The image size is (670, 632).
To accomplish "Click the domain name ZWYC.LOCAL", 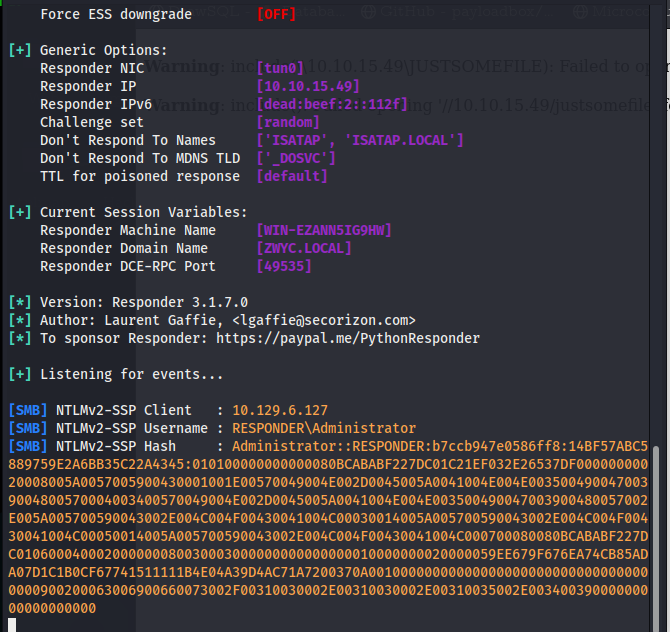I will tap(304, 248).
